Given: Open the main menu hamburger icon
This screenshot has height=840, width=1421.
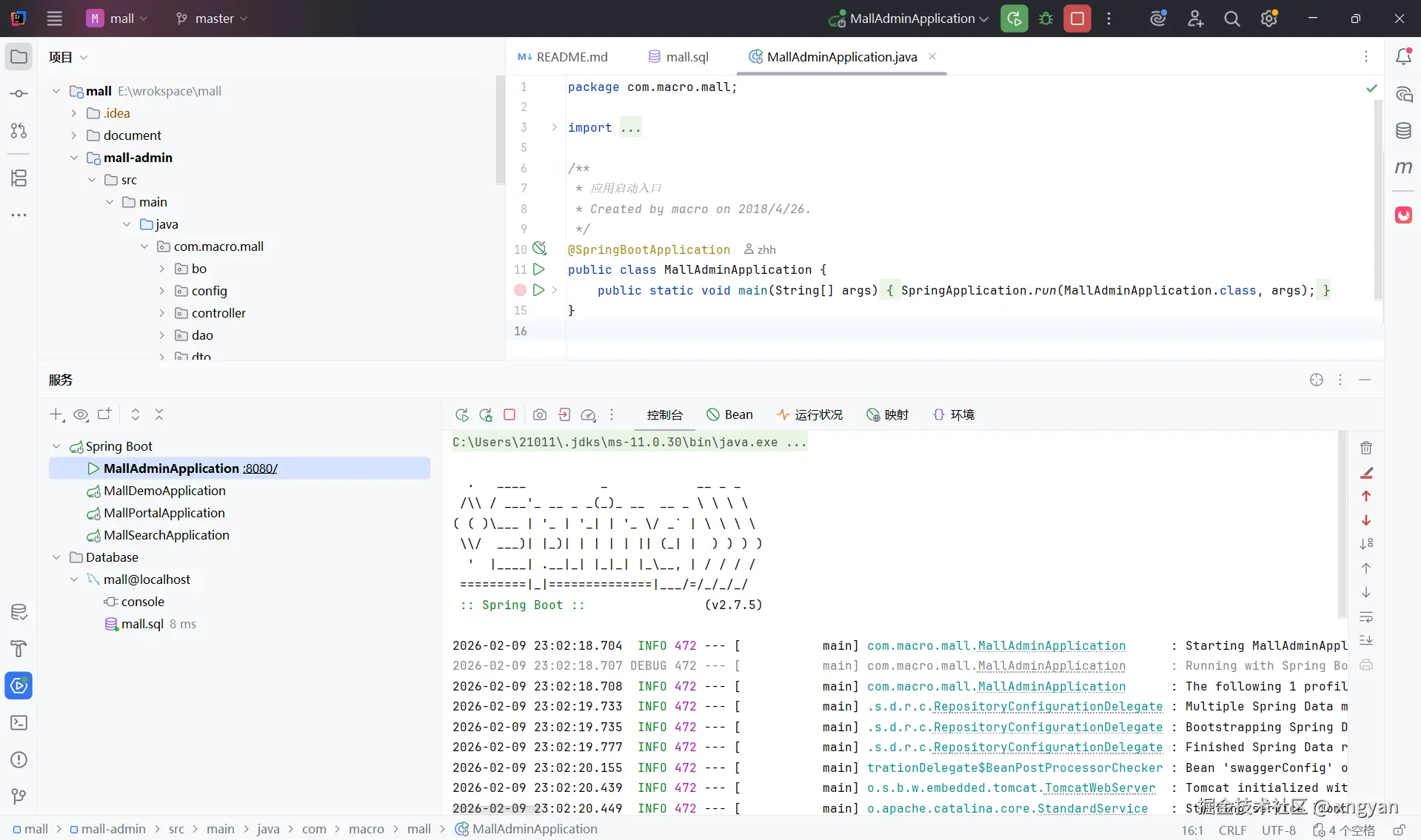Looking at the screenshot, I should 54,19.
